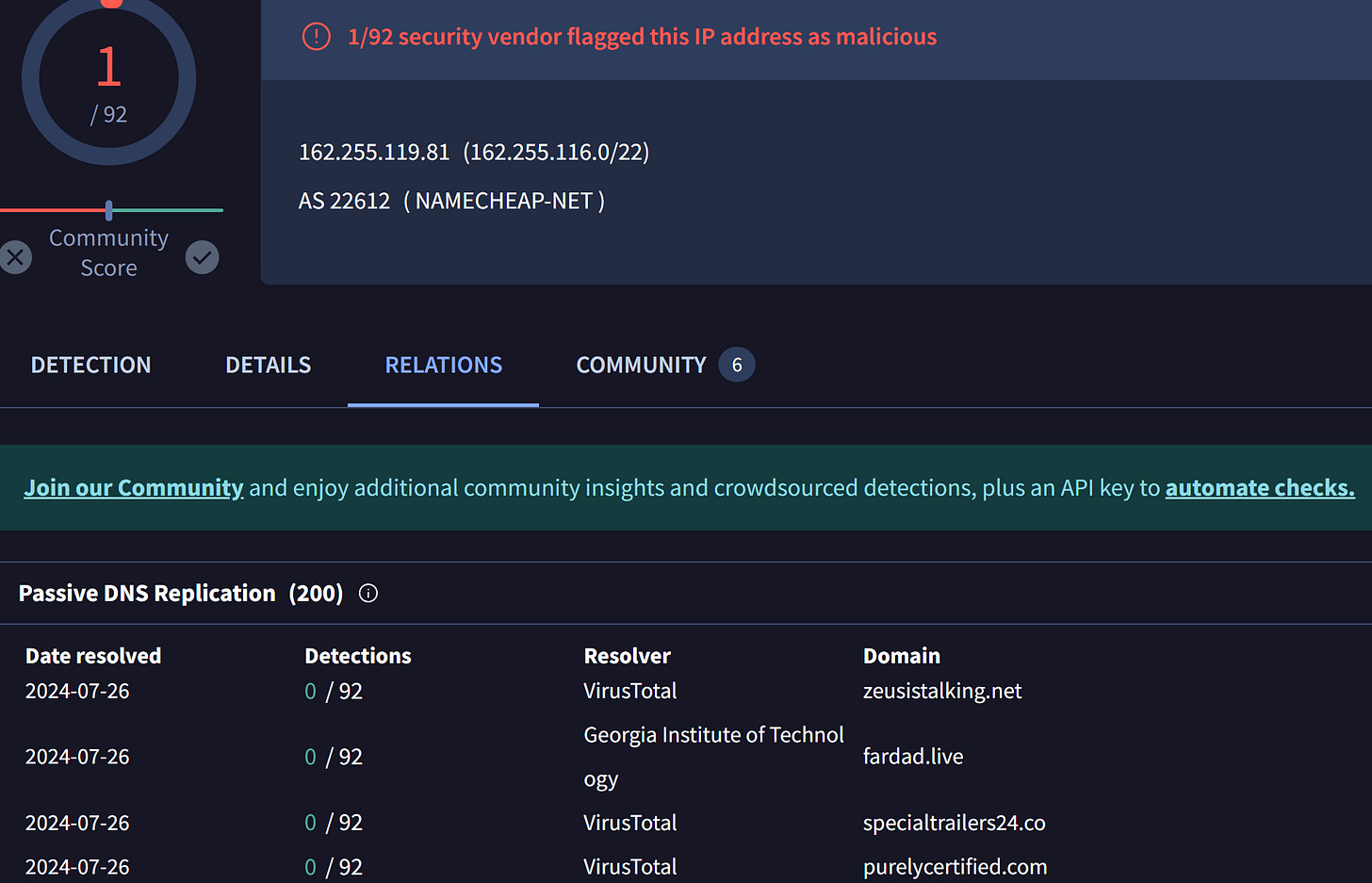Switch to the DETAILS tab
1372x883 pixels.
(268, 365)
